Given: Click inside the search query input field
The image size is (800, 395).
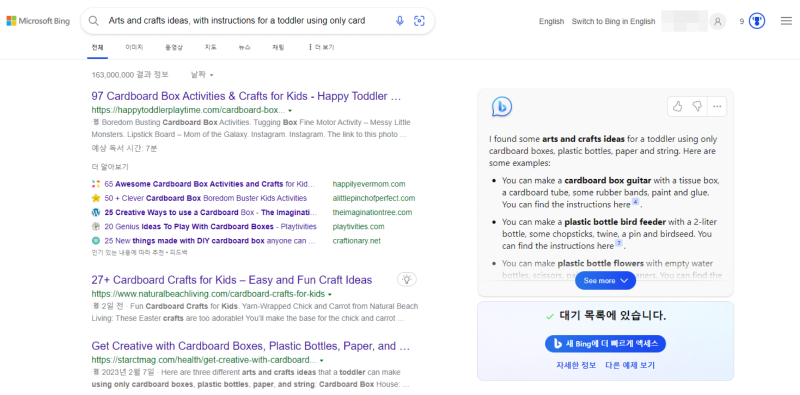Looking at the screenshot, I should (247, 21).
